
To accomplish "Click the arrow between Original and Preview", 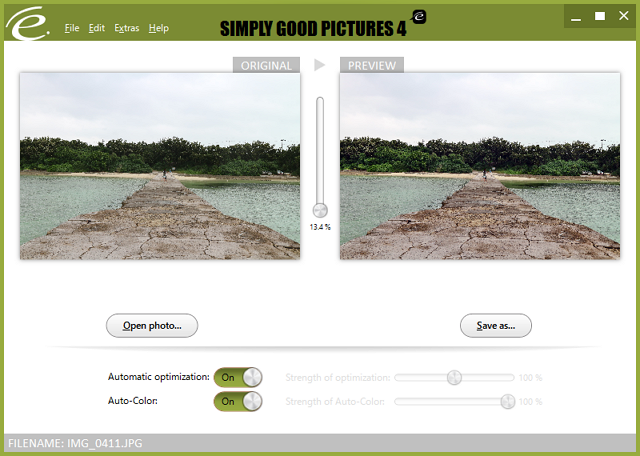I will click(x=320, y=65).
